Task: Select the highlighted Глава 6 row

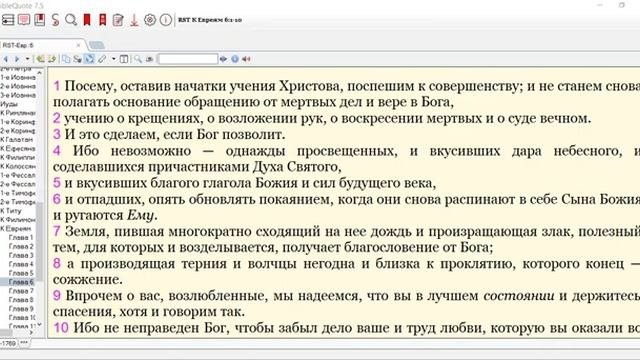Action: (x=18, y=282)
